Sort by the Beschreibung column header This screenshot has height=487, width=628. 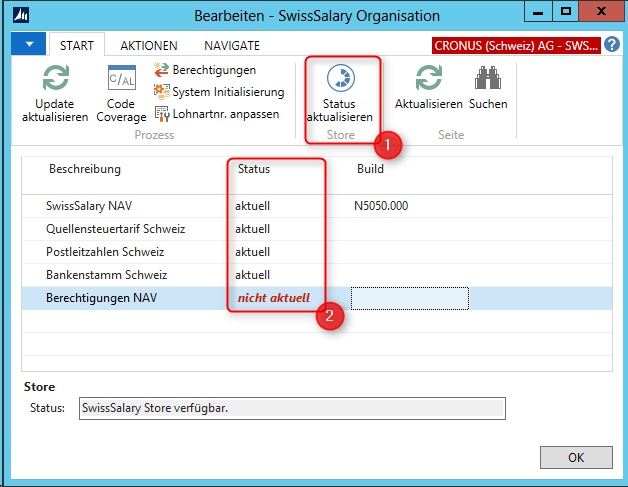point(85,169)
